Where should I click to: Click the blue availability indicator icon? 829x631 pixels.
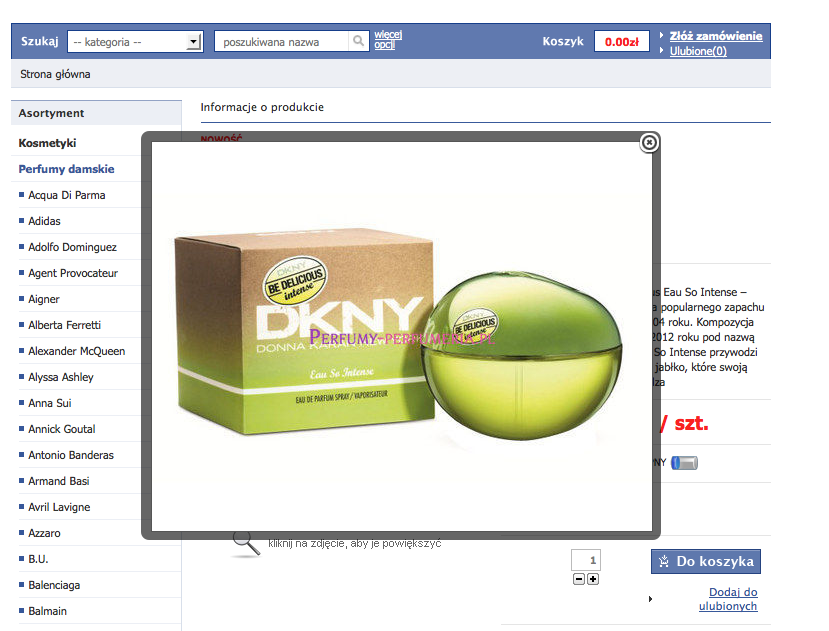coord(685,462)
